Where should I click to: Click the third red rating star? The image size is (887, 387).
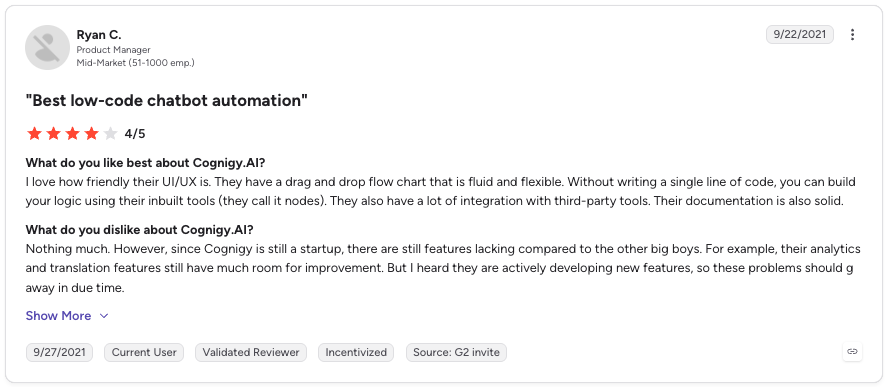[x=72, y=134]
